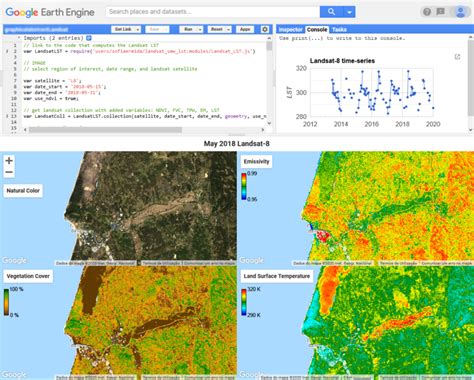
Task: Switch to the Tasks tab
Action: (339, 29)
